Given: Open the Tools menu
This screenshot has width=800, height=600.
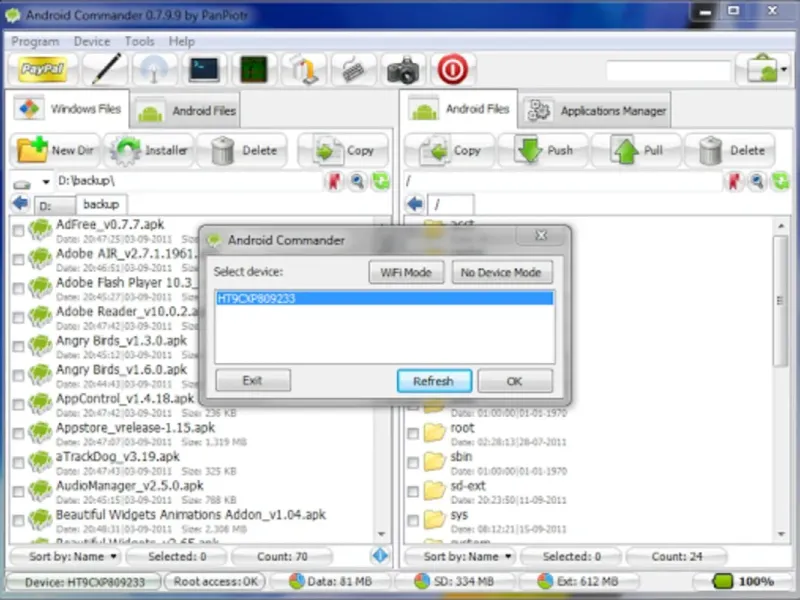Looking at the screenshot, I should pos(139,41).
